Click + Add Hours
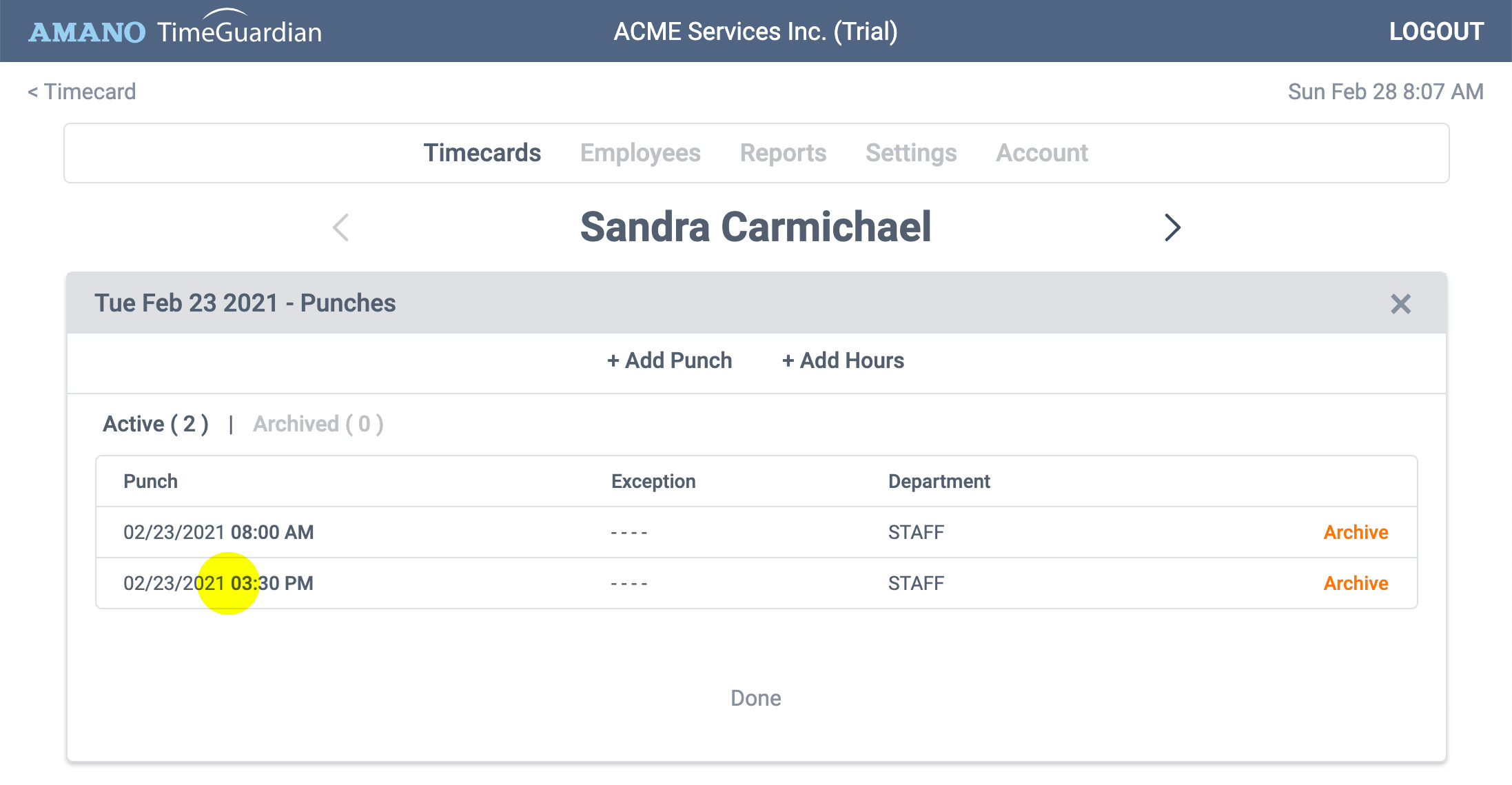The height and width of the screenshot is (785, 1512). click(x=843, y=360)
